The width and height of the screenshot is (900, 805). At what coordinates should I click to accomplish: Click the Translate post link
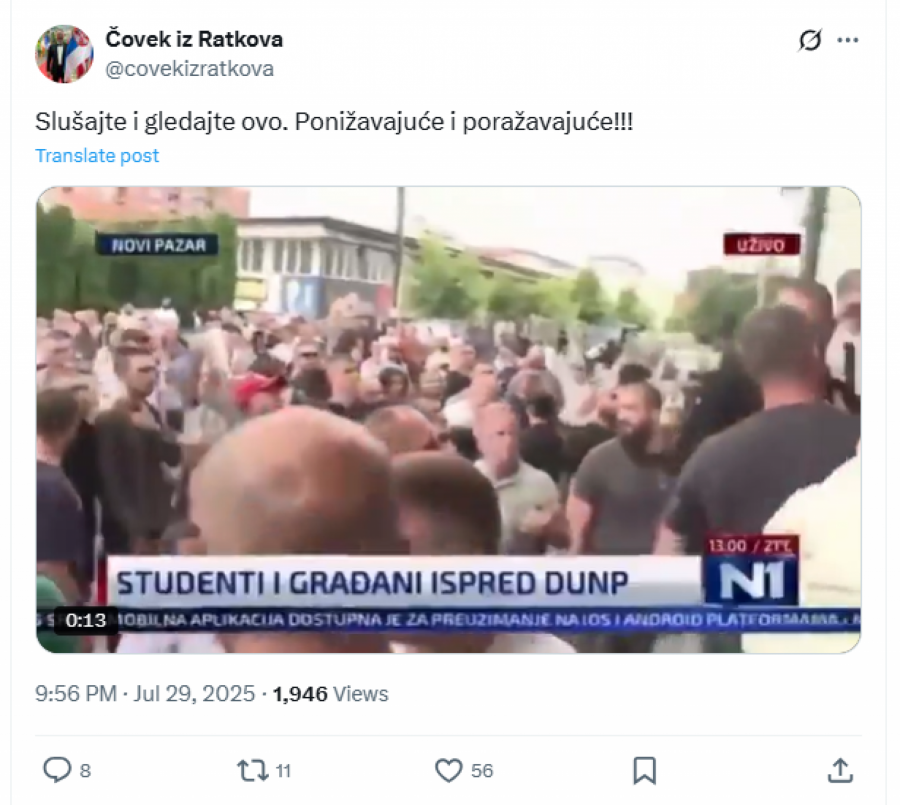coord(97,156)
